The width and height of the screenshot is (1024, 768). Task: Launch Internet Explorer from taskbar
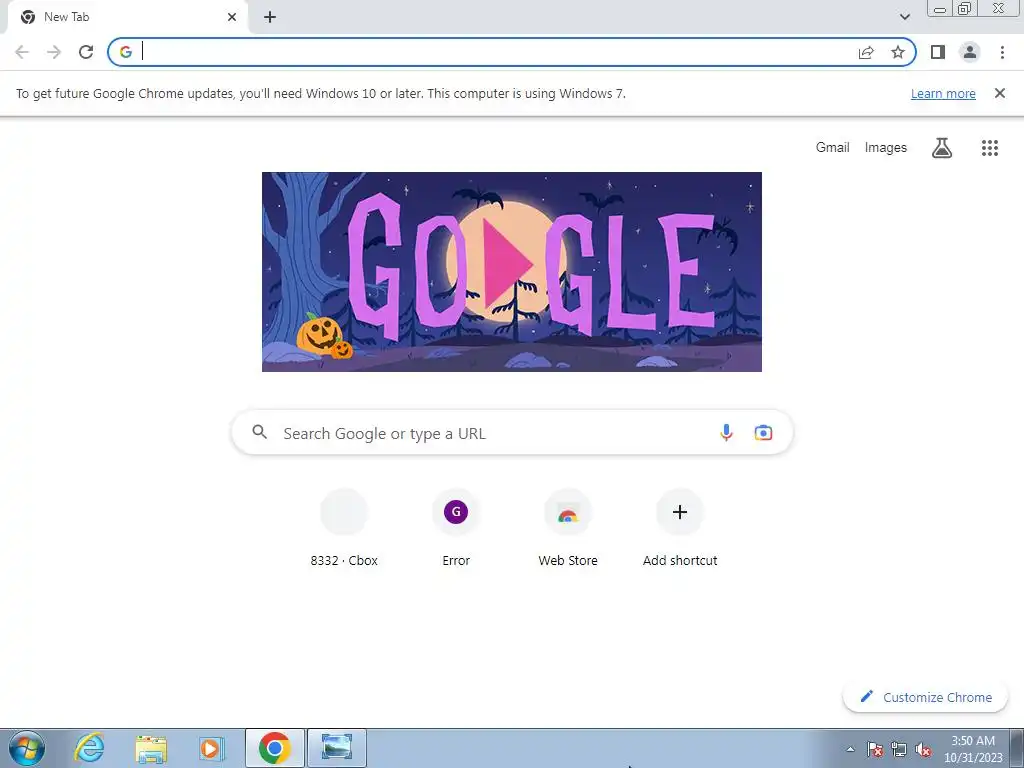pyautogui.click(x=89, y=748)
